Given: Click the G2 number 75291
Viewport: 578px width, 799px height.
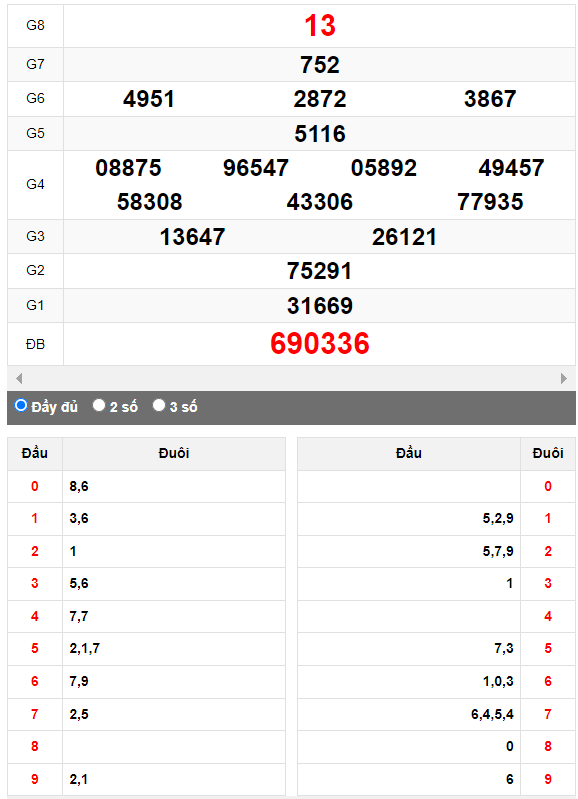Looking at the screenshot, I should tap(320, 271).
